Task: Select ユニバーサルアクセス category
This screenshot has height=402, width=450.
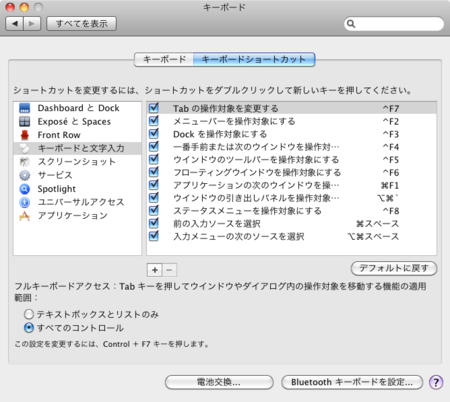Action: click(x=77, y=202)
